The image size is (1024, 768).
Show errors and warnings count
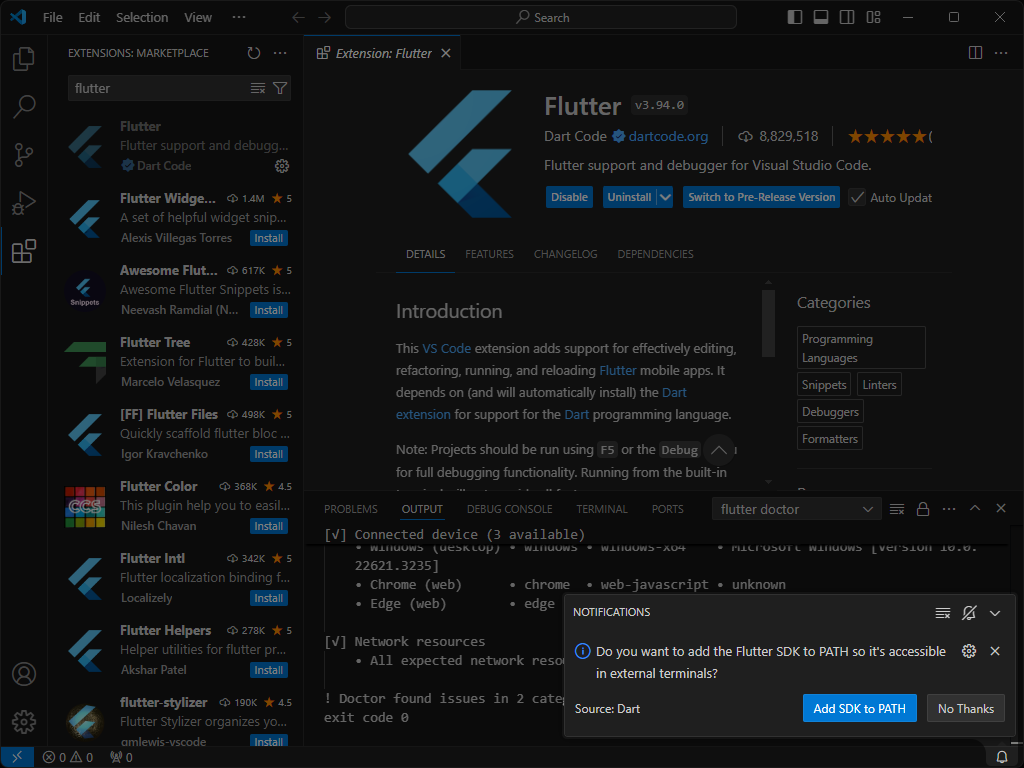pyautogui.click(x=68, y=758)
